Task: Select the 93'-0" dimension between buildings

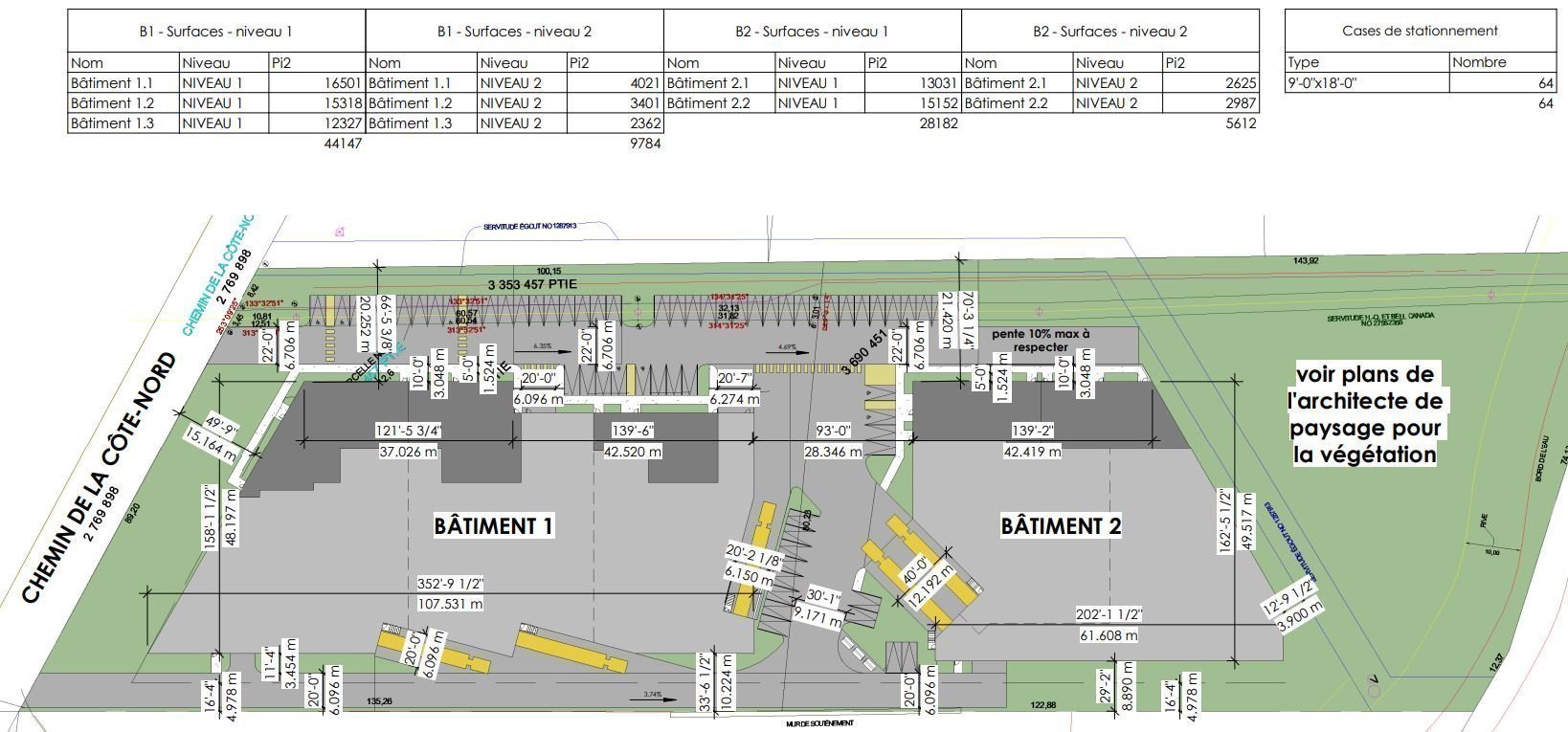Action: (x=832, y=432)
